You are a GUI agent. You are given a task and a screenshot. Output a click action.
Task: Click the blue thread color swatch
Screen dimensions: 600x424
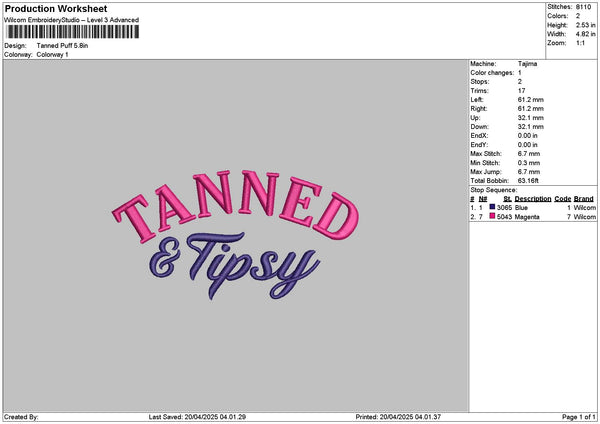(492, 207)
